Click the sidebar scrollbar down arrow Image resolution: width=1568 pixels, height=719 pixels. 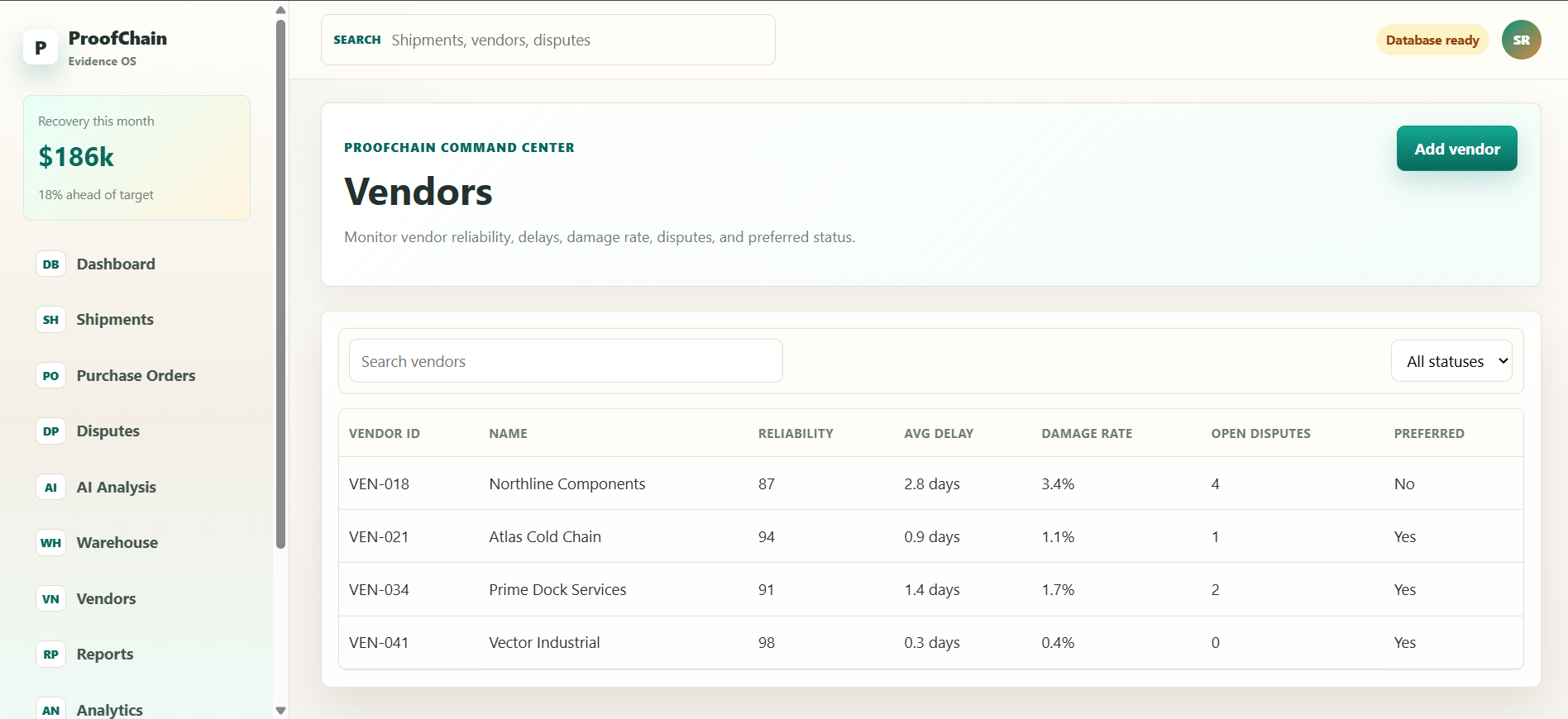[280, 711]
